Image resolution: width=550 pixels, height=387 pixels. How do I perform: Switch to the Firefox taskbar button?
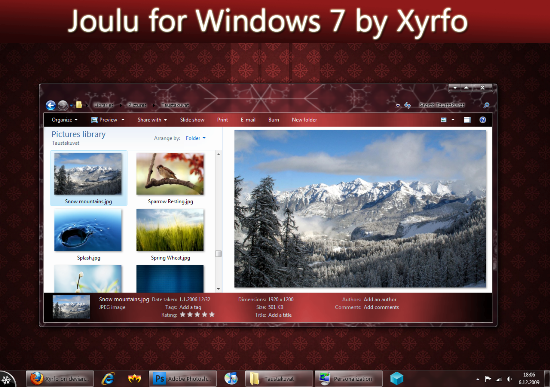click(60, 379)
